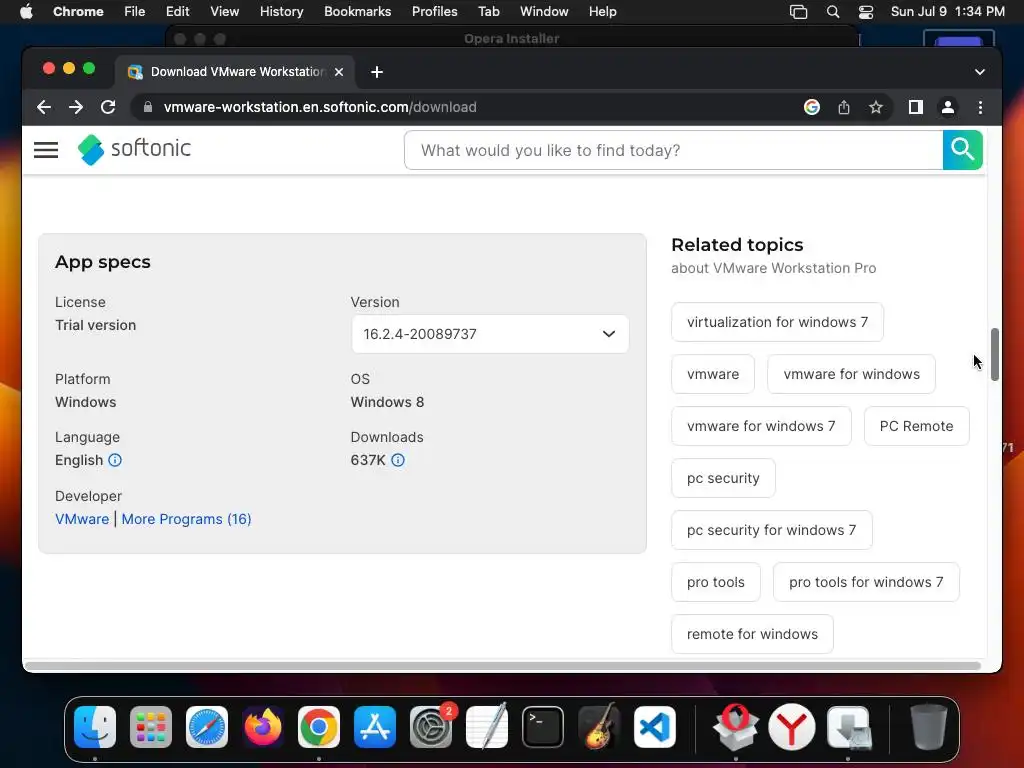Open the History menu

[281, 12]
